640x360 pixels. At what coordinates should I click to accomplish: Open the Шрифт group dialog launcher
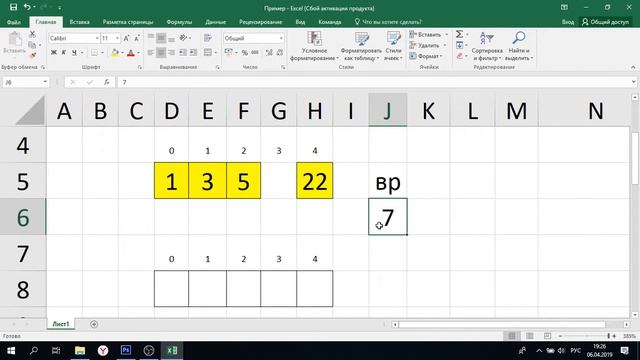pyautogui.click(x=140, y=67)
